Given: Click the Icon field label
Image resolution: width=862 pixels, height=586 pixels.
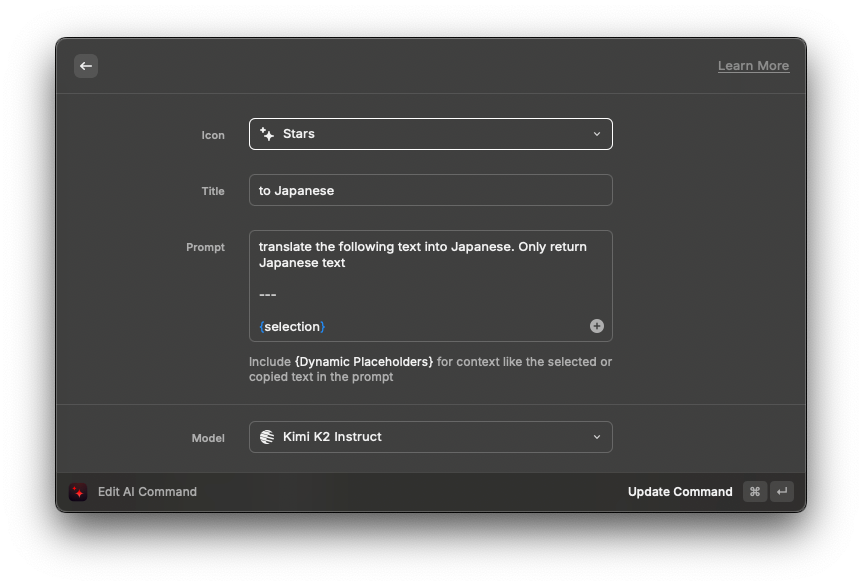Looking at the screenshot, I should [x=213, y=135].
